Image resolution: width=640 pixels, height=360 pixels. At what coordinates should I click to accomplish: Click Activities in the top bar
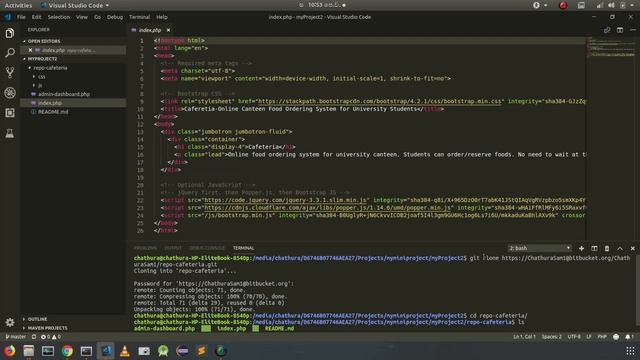click(x=18, y=5)
